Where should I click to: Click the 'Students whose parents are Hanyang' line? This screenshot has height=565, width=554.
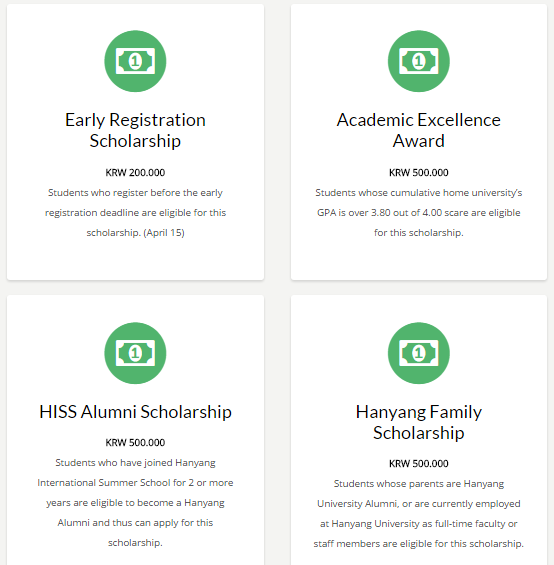click(x=418, y=484)
